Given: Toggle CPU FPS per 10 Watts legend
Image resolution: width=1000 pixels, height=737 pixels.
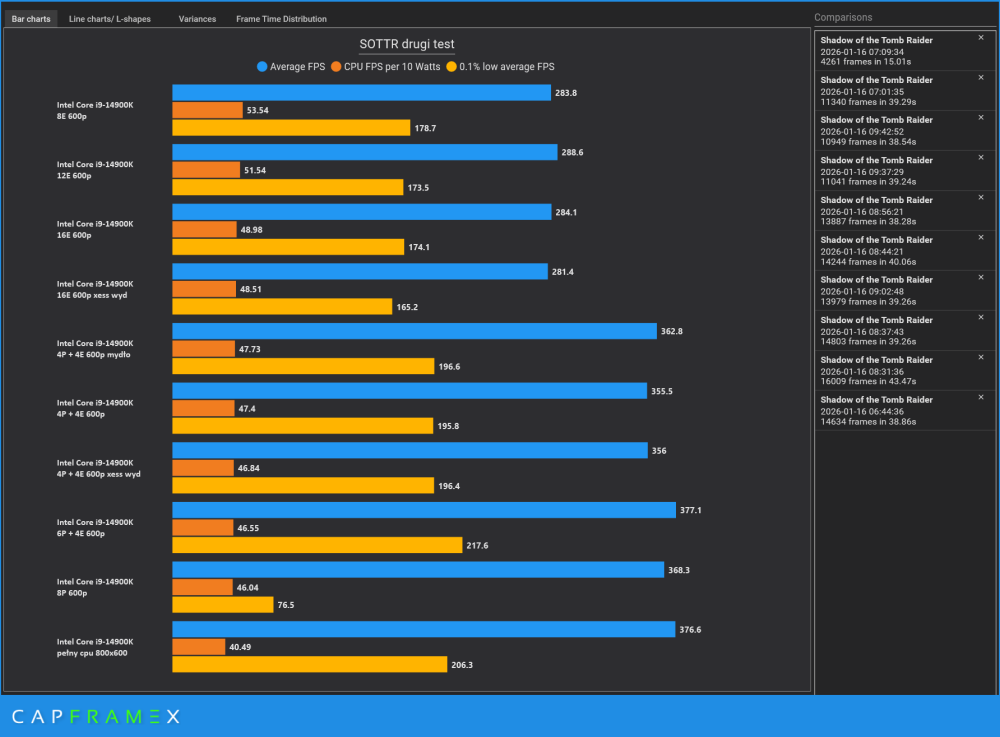Looking at the screenshot, I should tap(386, 67).
